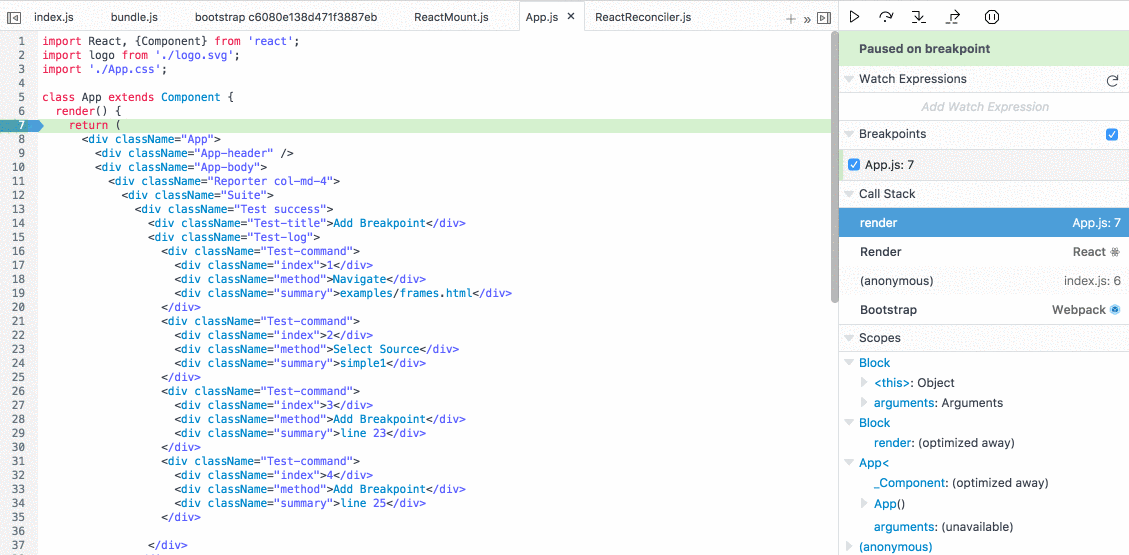
Task: Click the new tab plus icon
Action: (791, 18)
